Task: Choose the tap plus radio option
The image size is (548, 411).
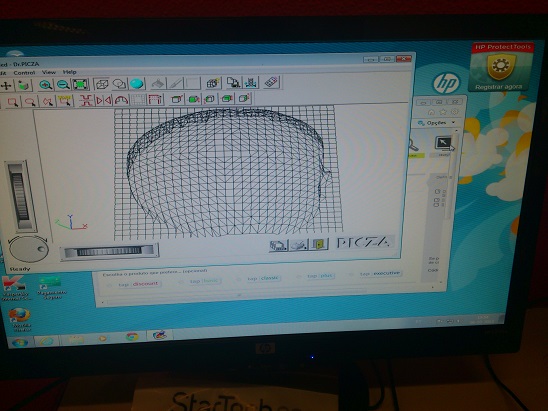Action: click(299, 276)
